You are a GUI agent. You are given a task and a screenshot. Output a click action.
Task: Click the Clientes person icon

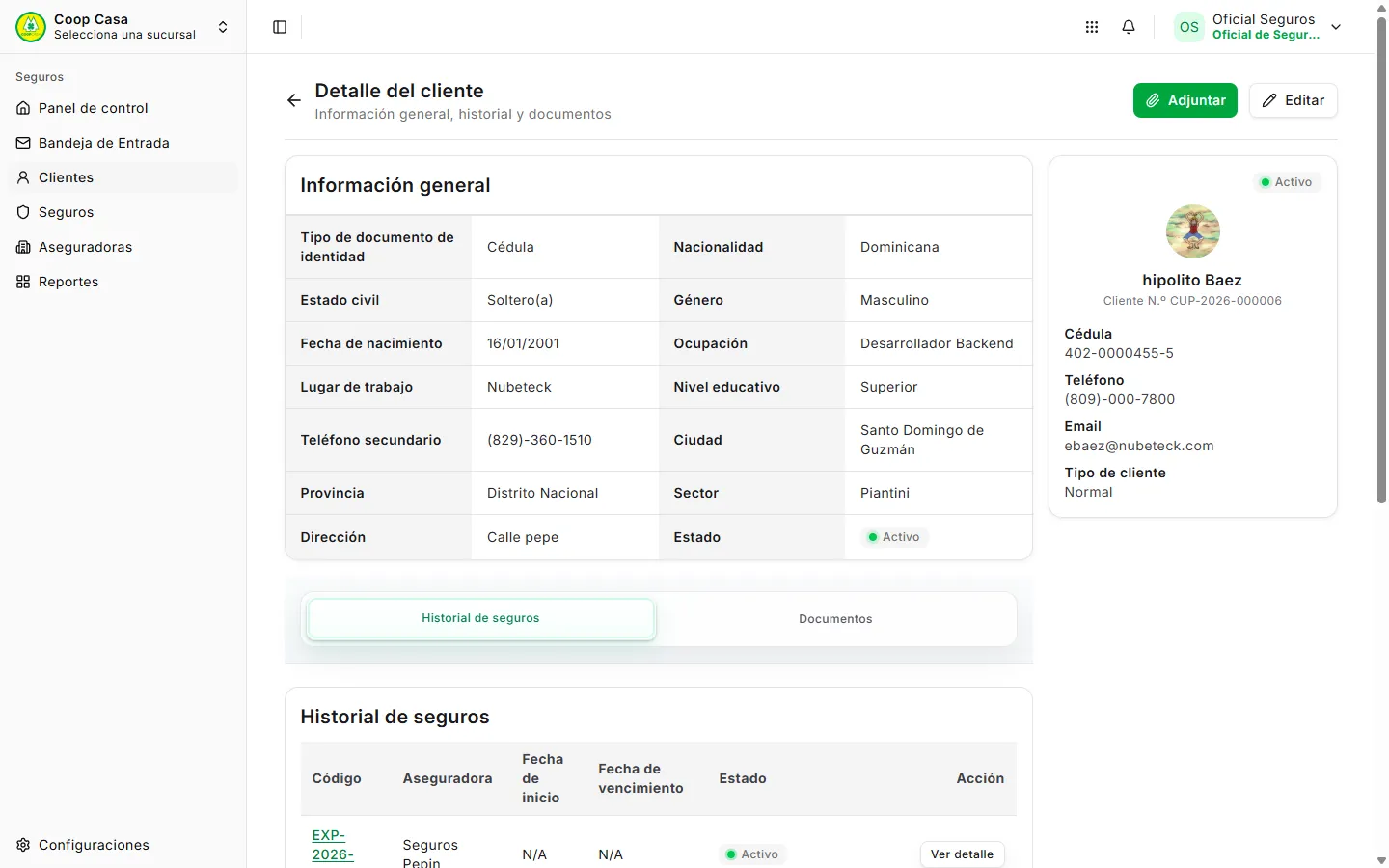(x=23, y=177)
